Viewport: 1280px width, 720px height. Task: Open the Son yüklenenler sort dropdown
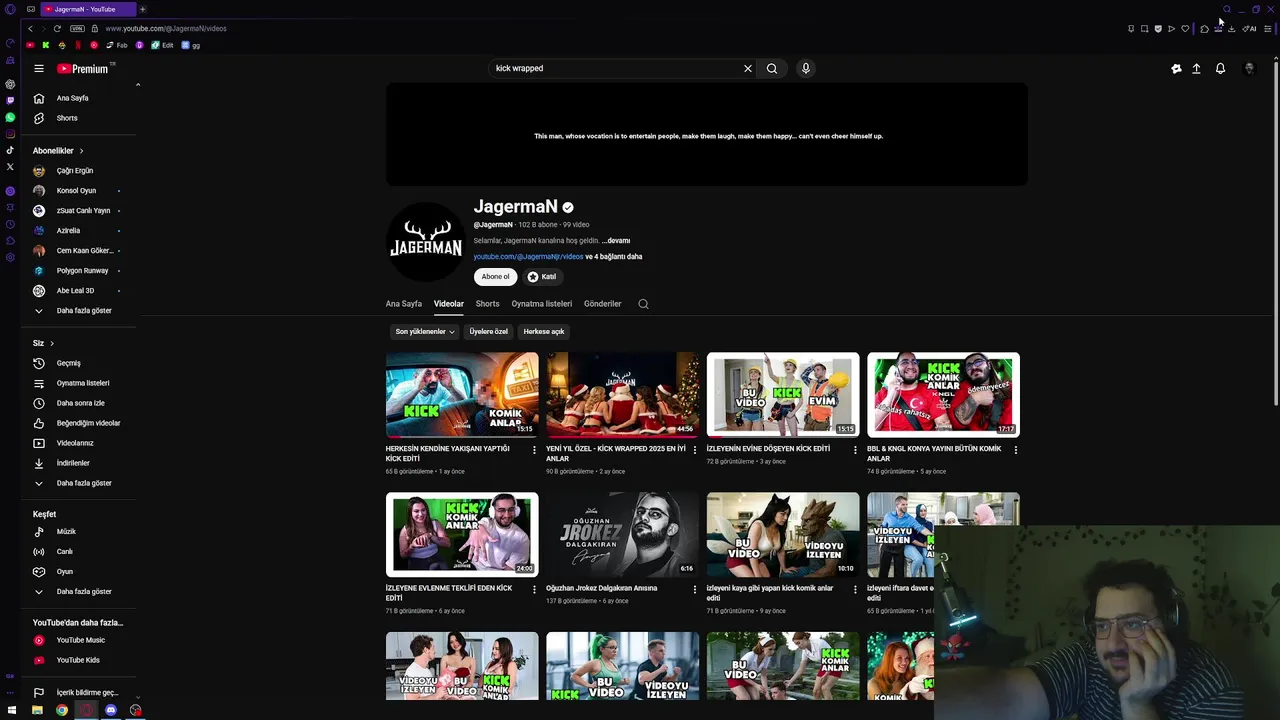(425, 332)
